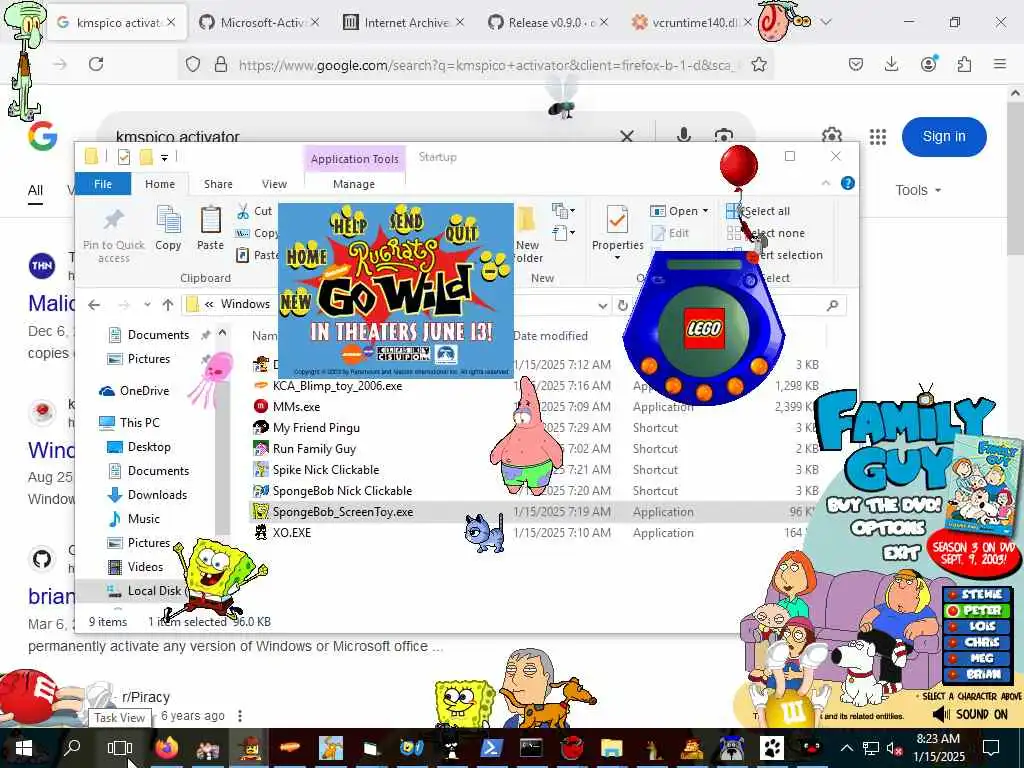
Task: Click the Windows Start button
Action: pyautogui.click(x=24, y=748)
